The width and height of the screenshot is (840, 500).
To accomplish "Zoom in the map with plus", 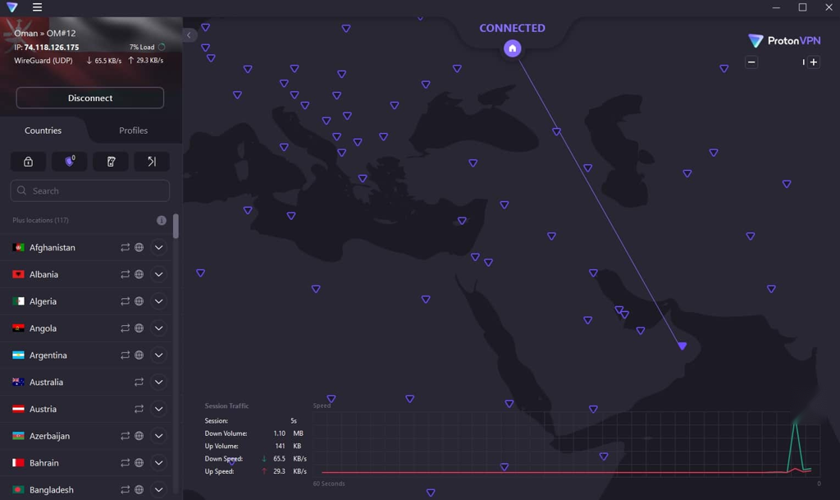I will click(x=814, y=62).
